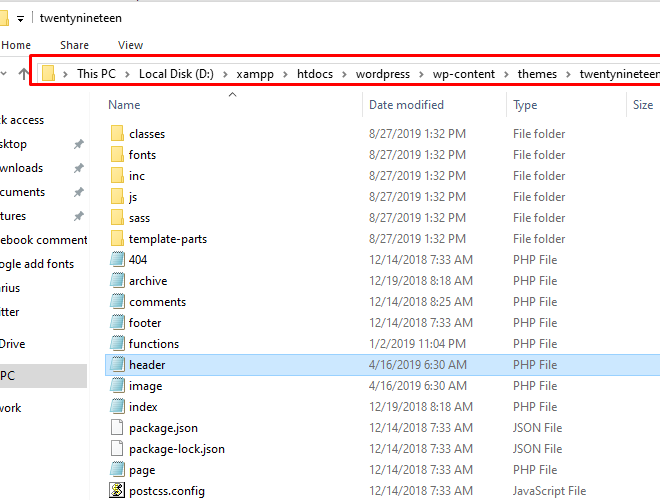The height and width of the screenshot is (500, 660).
Task: Click the postcss.config script icon
Action: [117, 490]
